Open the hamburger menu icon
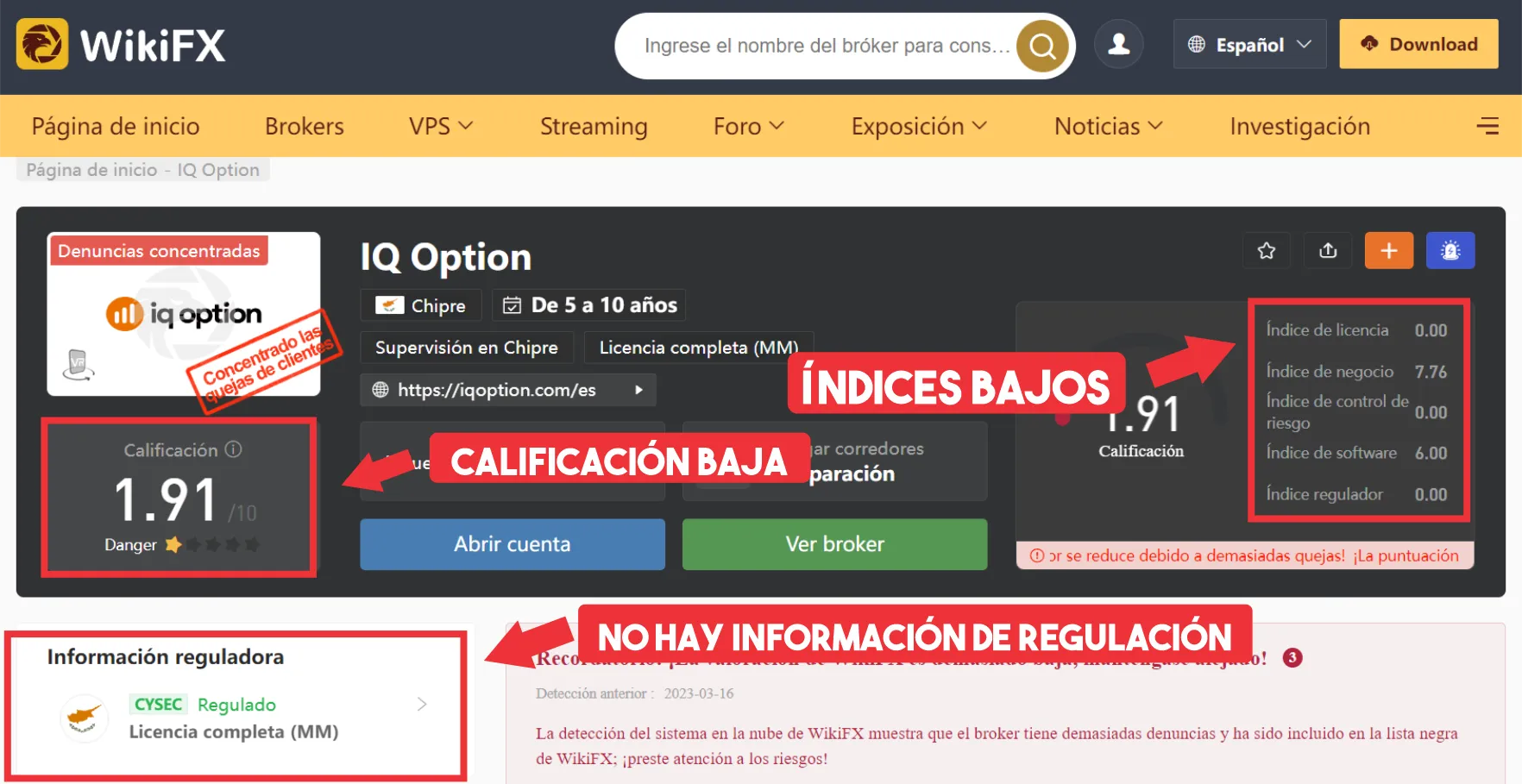This screenshot has height=784, width=1522. coord(1487,126)
